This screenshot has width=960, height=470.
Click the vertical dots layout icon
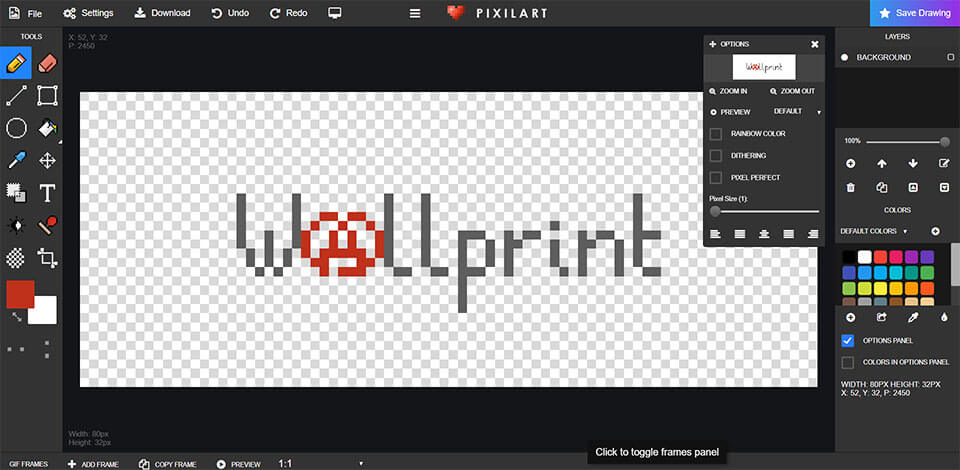point(47,349)
